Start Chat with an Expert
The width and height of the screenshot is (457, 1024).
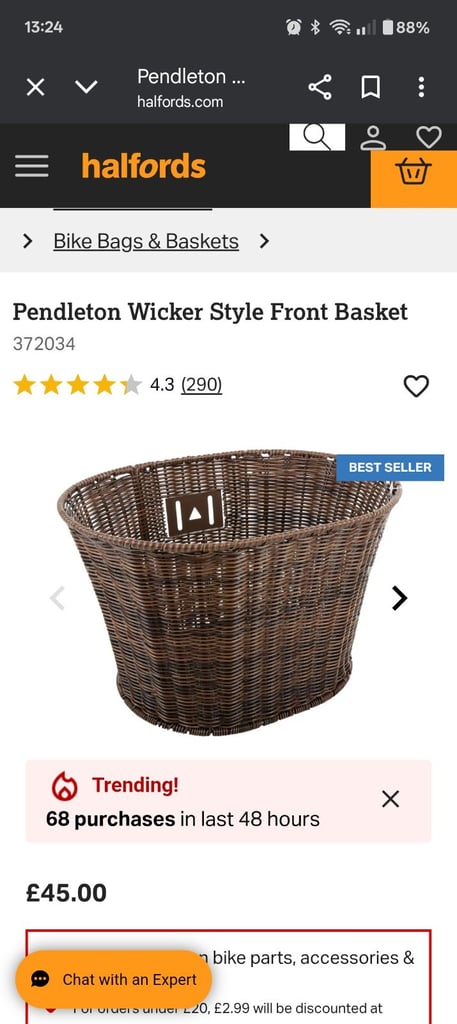(114, 980)
